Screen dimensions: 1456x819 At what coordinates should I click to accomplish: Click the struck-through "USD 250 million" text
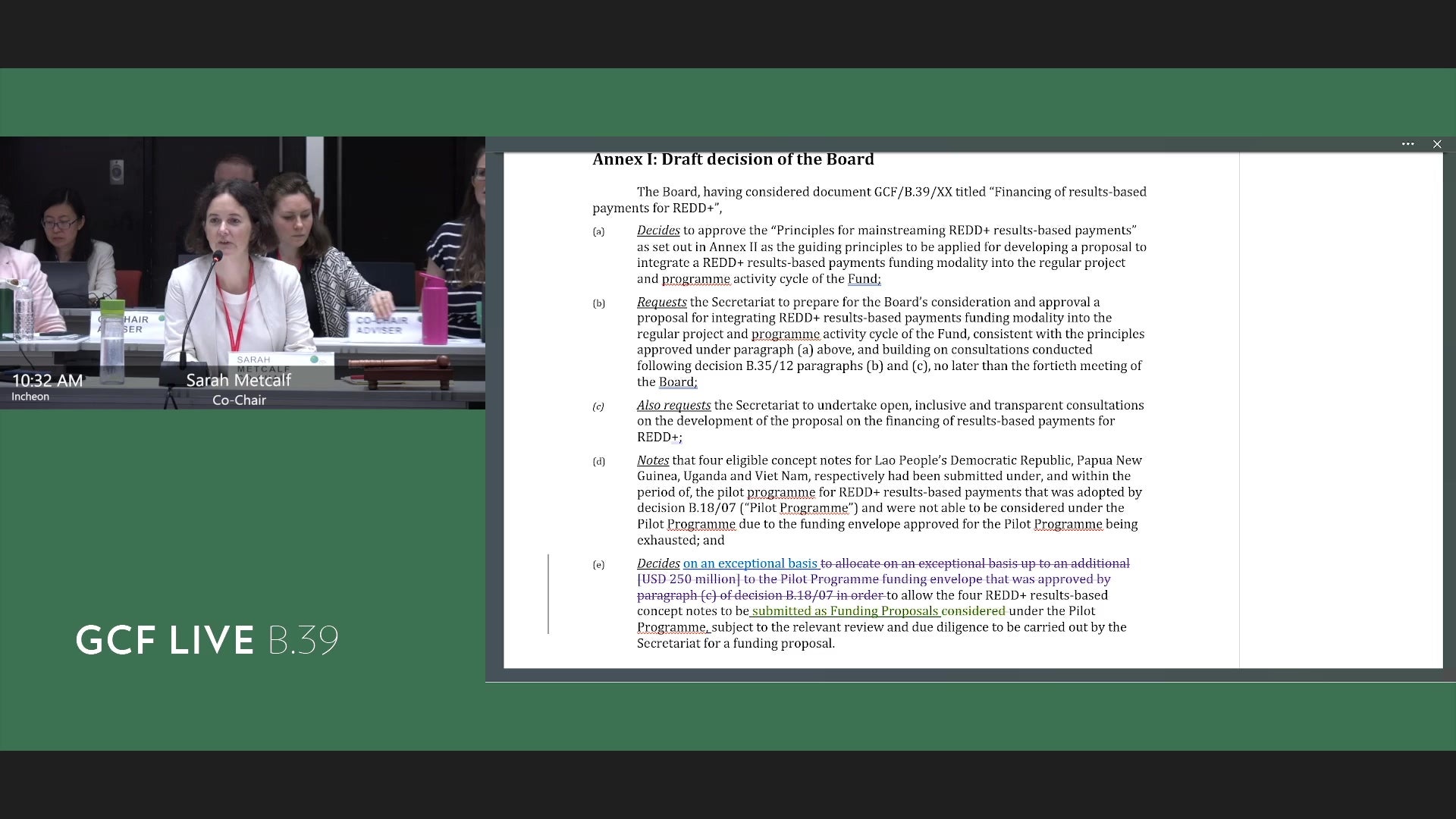pyautogui.click(x=689, y=579)
